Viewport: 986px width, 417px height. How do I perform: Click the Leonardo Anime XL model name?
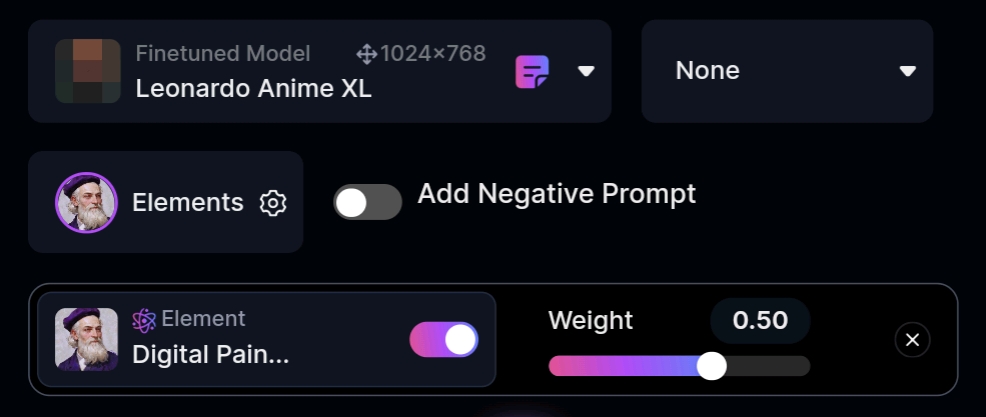click(254, 88)
